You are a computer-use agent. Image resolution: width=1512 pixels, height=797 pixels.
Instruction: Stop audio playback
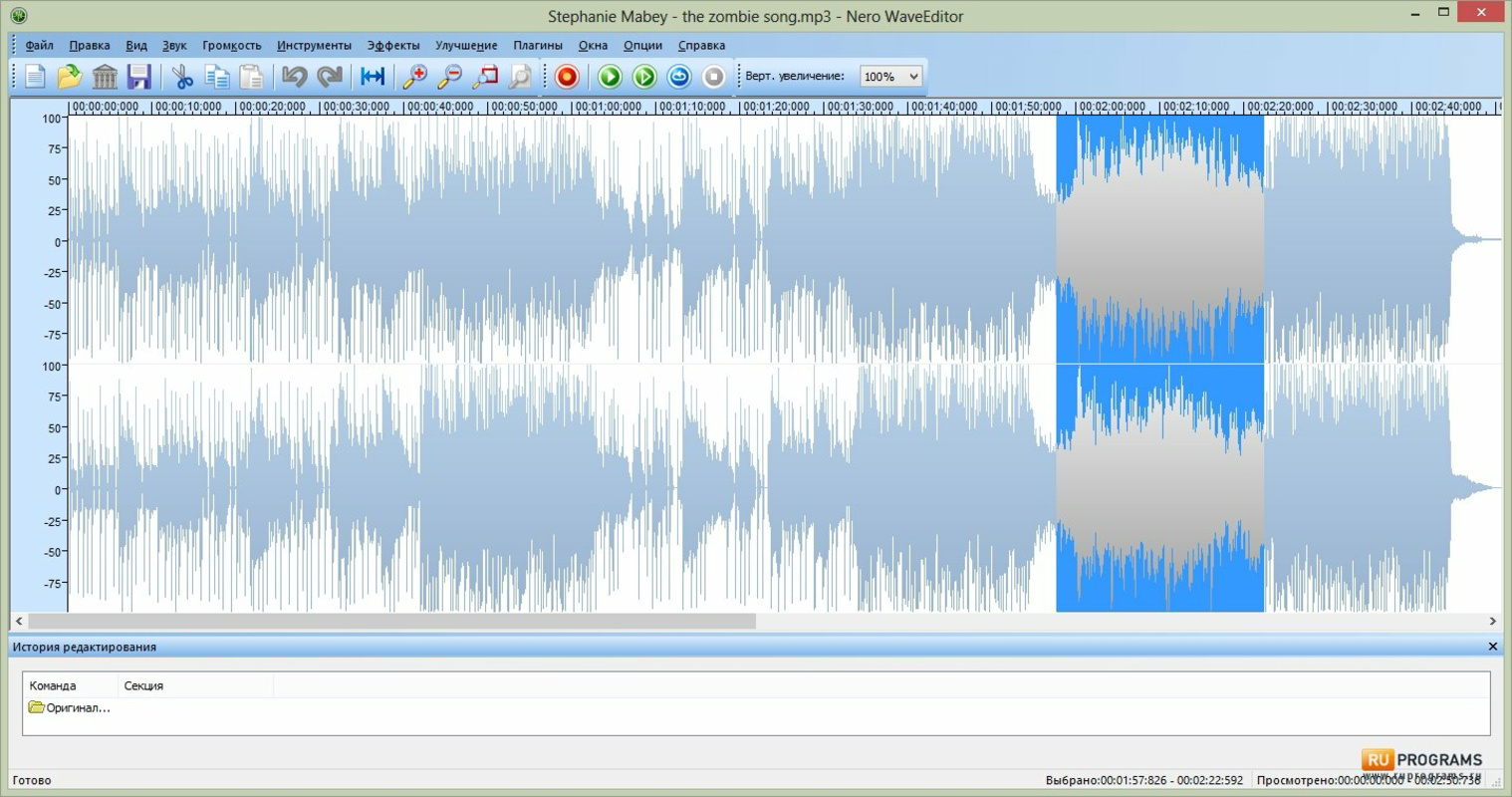(x=713, y=76)
